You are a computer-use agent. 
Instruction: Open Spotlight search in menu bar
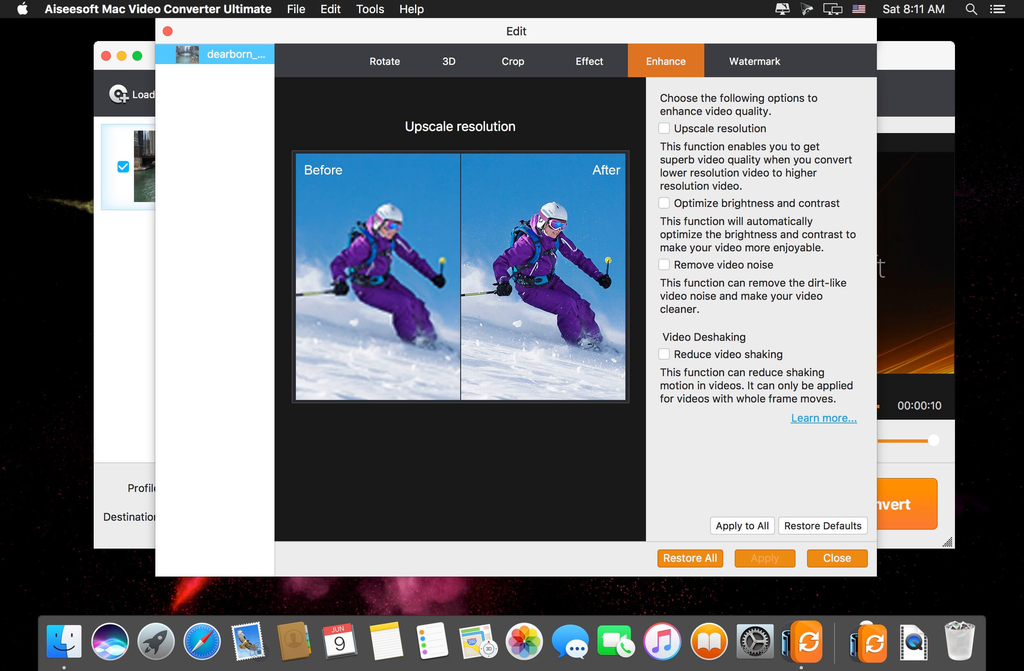click(971, 9)
